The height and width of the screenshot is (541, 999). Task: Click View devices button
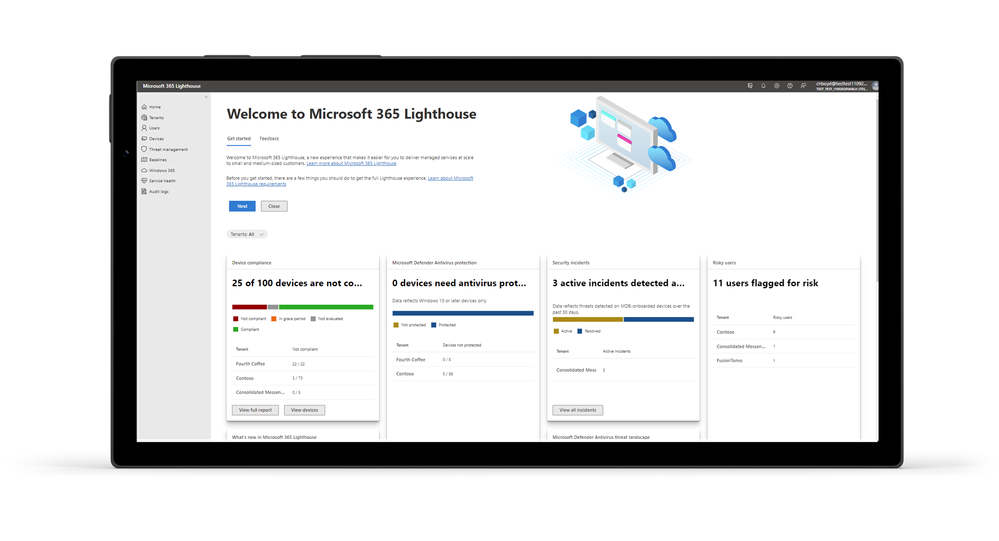tap(305, 410)
